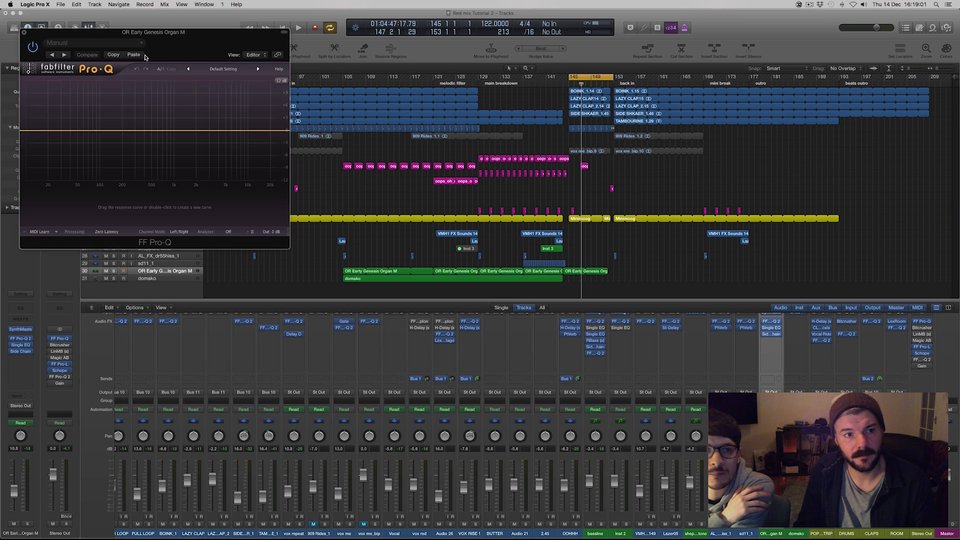This screenshot has width=960, height=540.
Task: Click the Play button in transport
Action: (x=298, y=28)
